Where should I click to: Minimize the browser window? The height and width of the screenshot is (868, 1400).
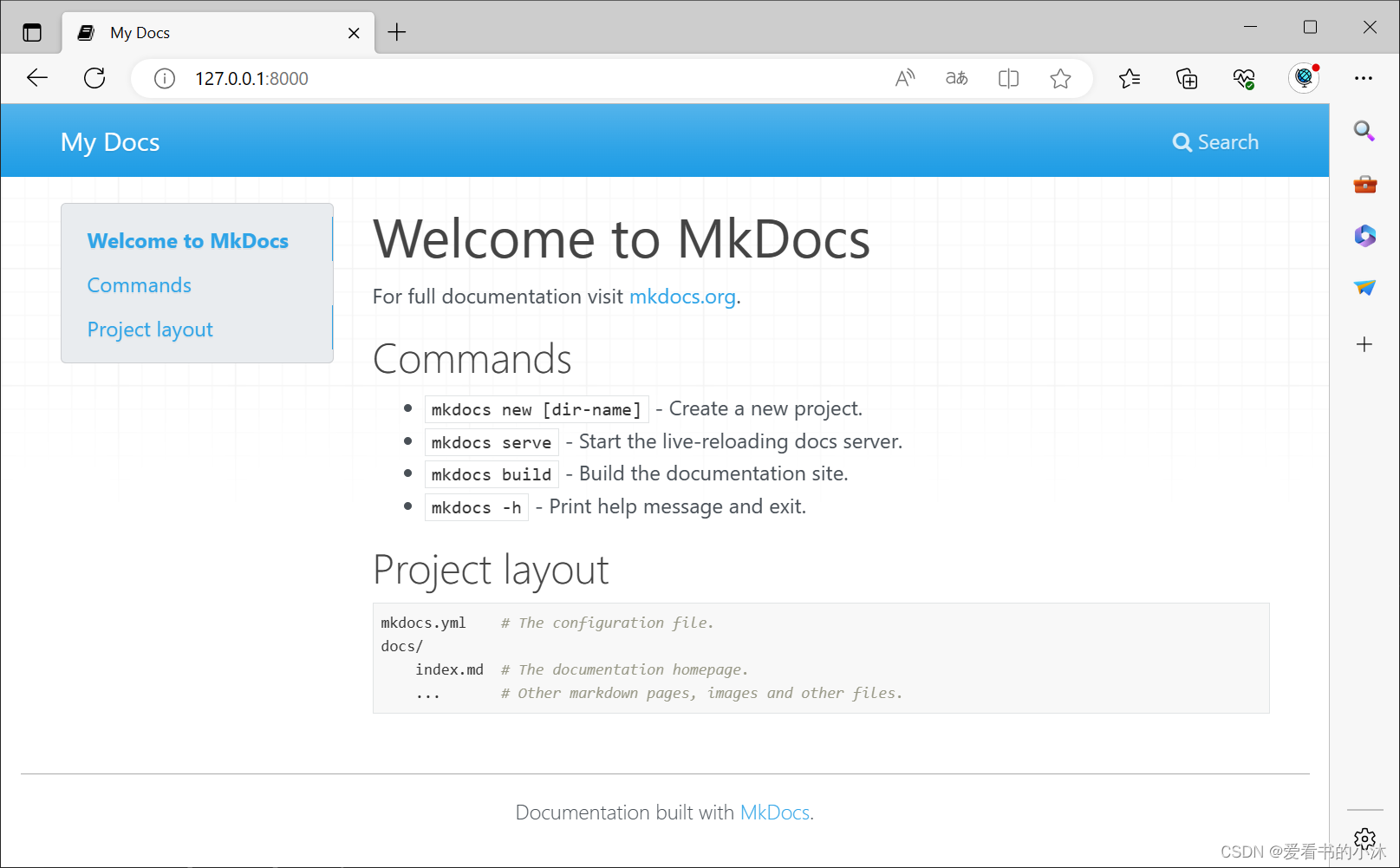[x=1250, y=27]
